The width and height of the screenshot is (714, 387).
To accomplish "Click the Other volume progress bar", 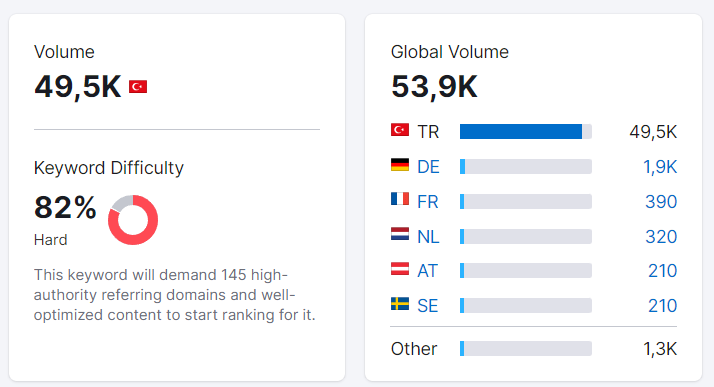I will (x=526, y=349).
